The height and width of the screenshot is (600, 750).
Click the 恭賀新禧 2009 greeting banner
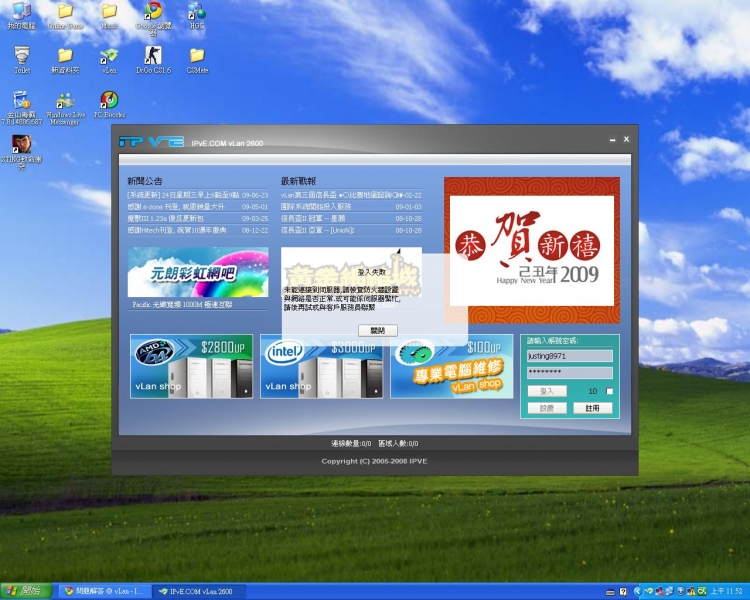532,250
